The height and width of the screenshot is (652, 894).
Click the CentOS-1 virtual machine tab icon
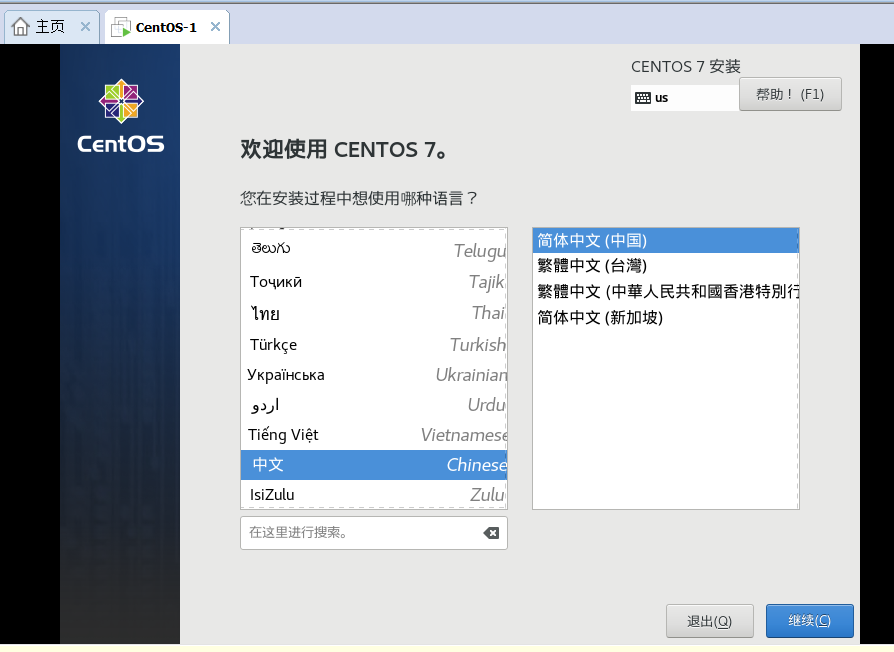120,27
